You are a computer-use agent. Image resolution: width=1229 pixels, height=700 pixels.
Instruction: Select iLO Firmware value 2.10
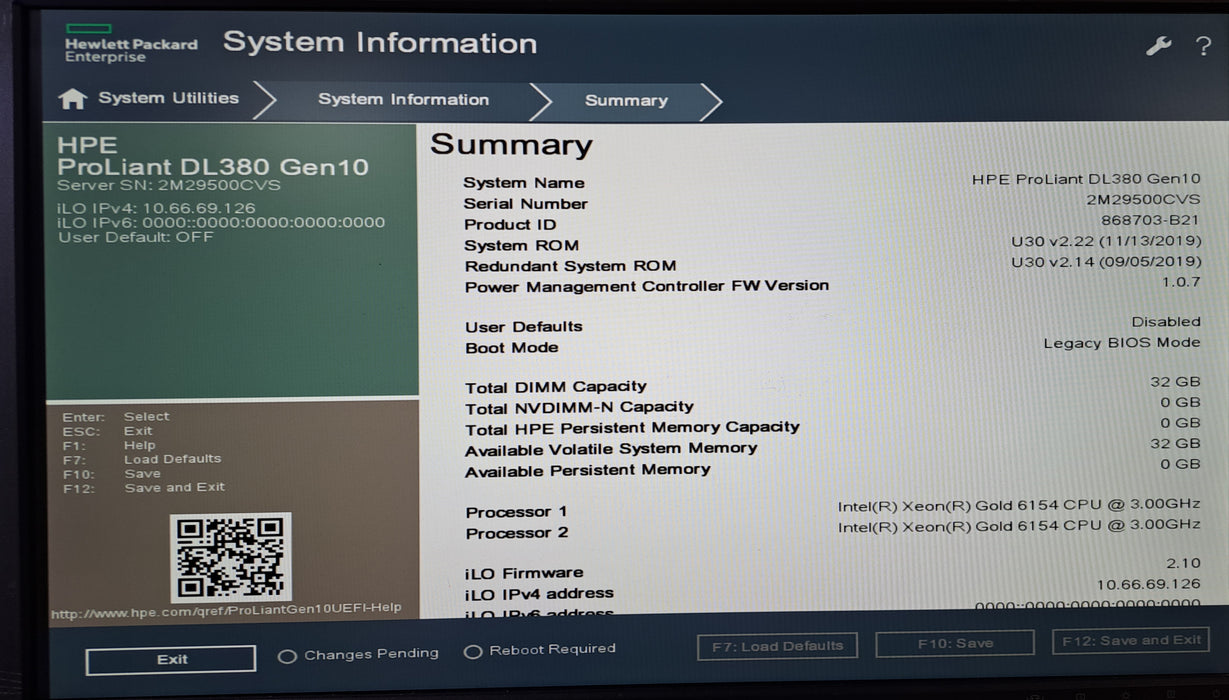click(1183, 564)
